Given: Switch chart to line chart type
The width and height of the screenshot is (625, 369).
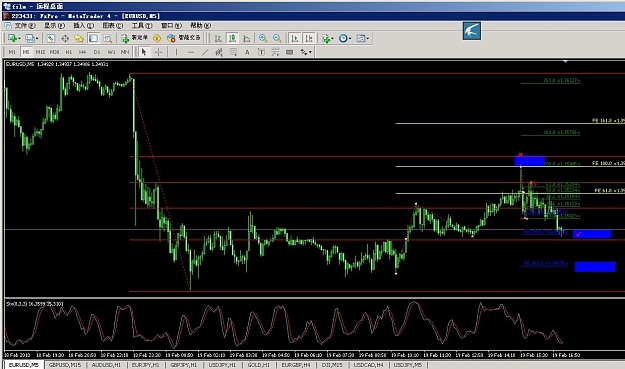Looking at the screenshot, I should pos(247,38).
